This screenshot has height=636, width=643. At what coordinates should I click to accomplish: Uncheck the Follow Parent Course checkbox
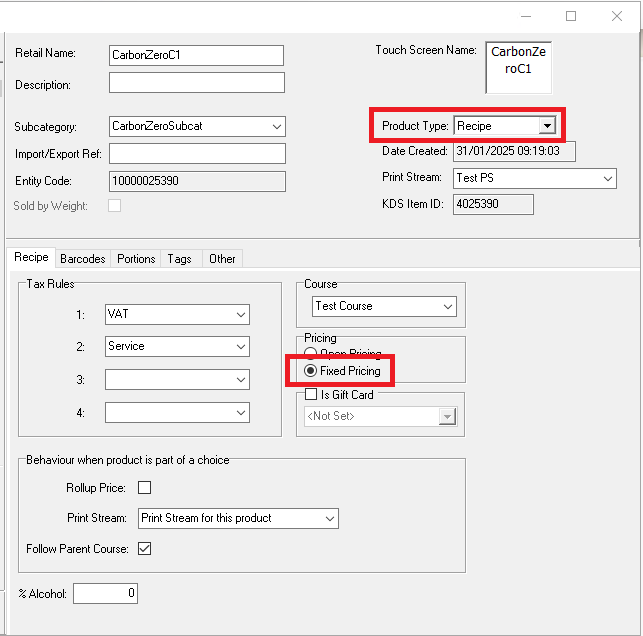point(144,549)
